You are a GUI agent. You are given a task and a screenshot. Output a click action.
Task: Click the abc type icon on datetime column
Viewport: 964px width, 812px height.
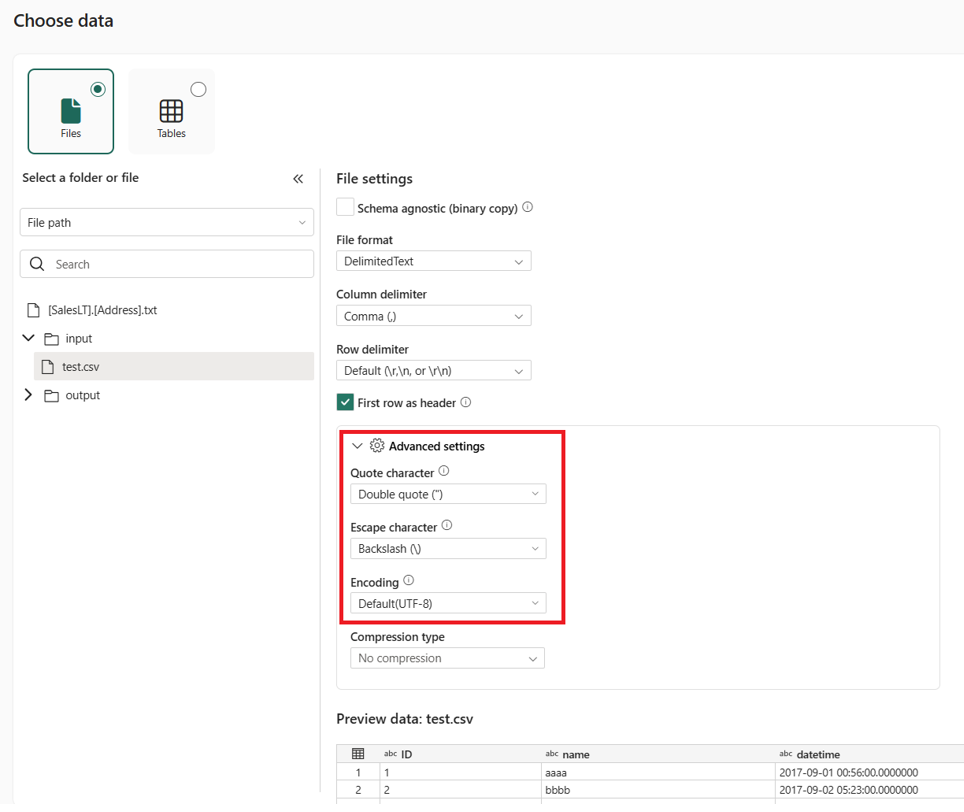pyautogui.click(x=786, y=753)
